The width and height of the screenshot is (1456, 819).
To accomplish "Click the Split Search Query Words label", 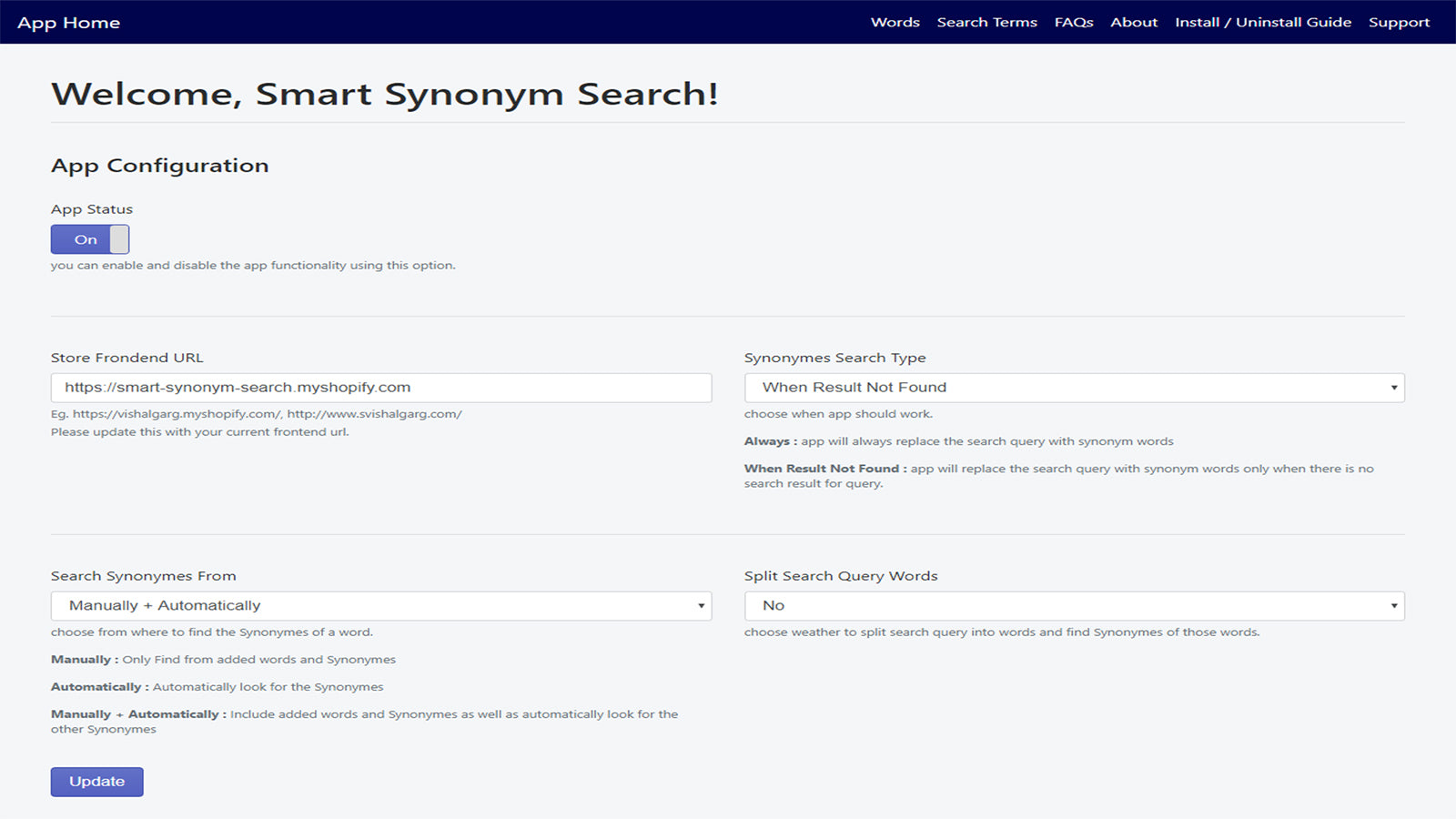I will point(840,576).
